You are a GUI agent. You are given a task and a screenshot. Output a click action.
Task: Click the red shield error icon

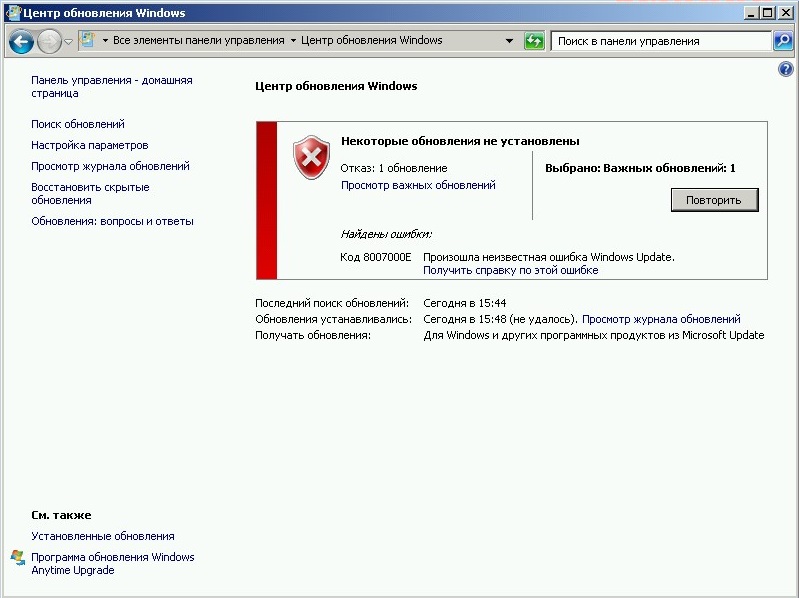point(311,159)
